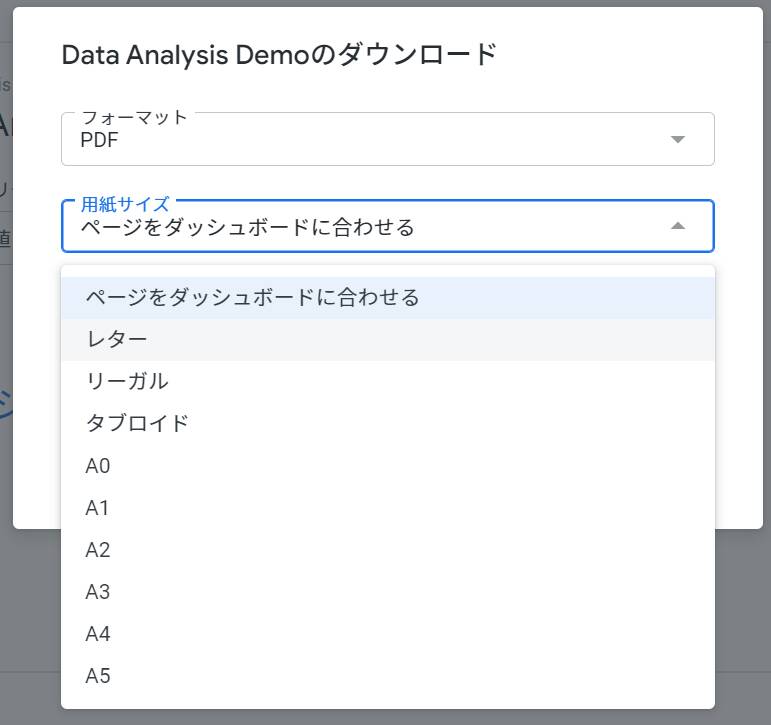Pick the A5 paper size option
Image resolution: width=771 pixels, height=725 pixels.
click(98, 676)
